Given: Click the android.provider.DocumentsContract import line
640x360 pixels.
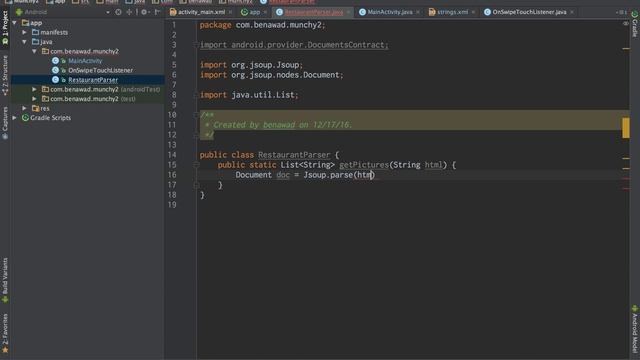Looking at the screenshot, I should coord(294,45).
